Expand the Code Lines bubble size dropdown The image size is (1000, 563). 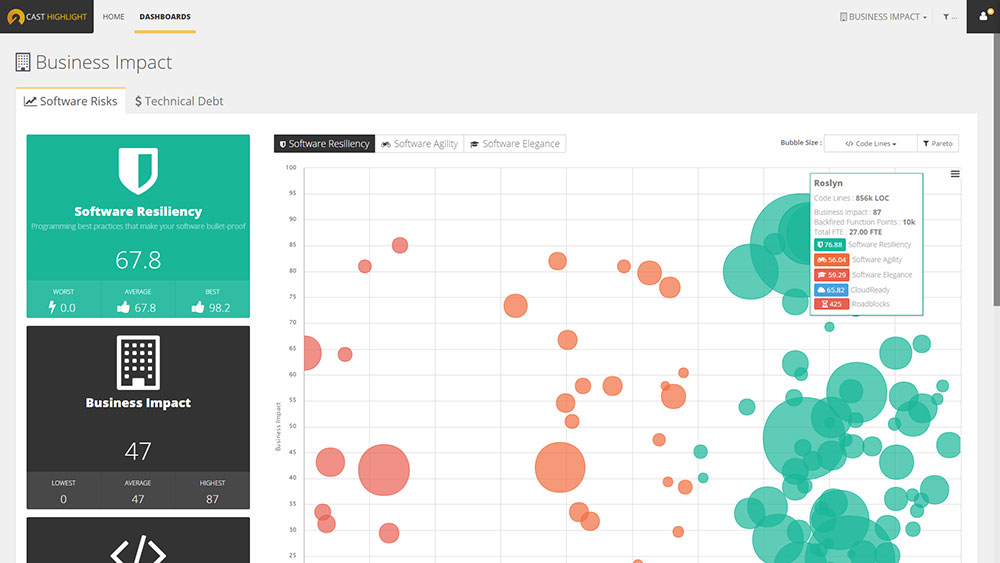[870, 144]
